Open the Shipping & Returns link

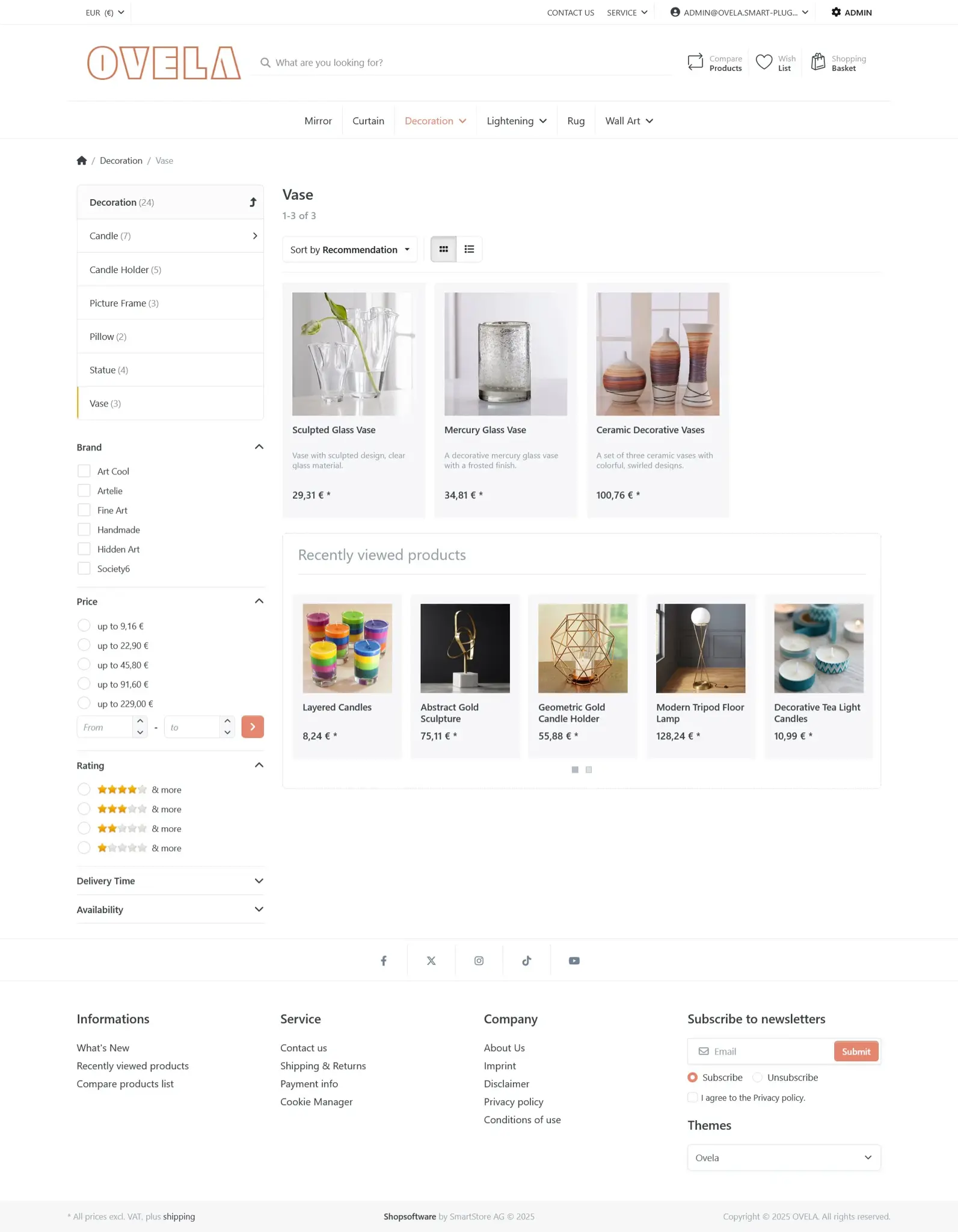tap(323, 1066)
